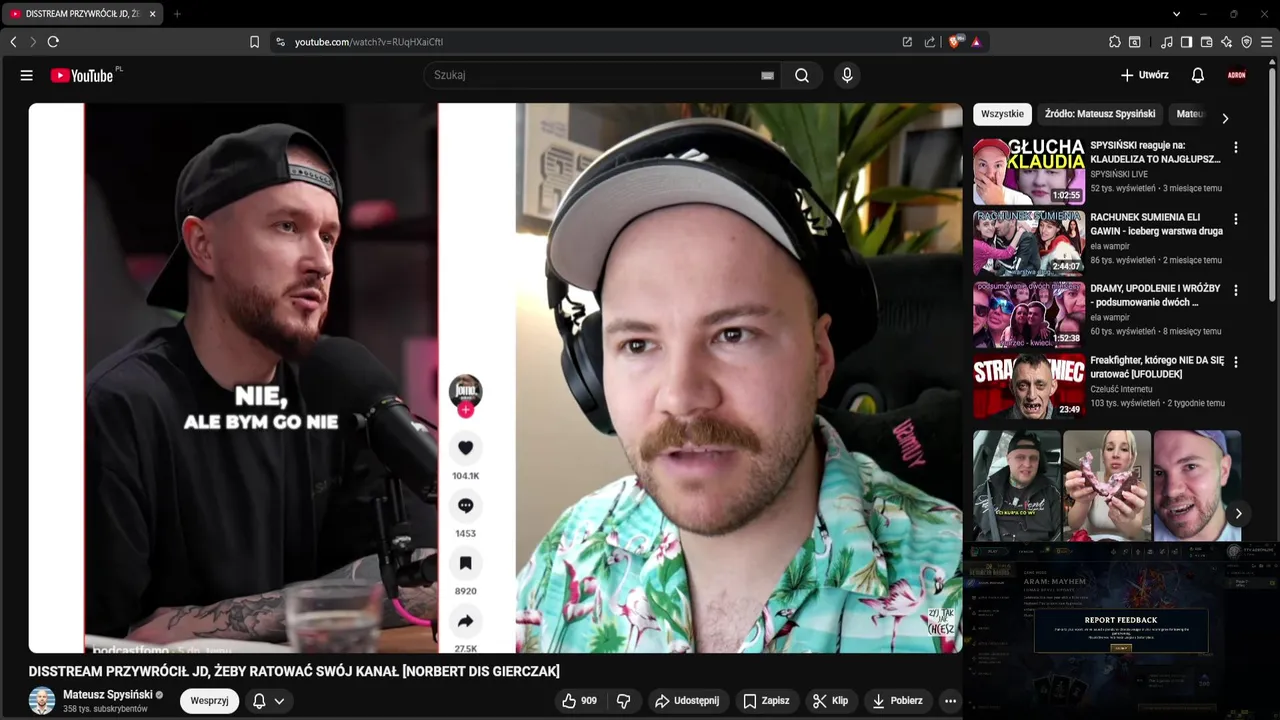Open the Leo AI sparkle icon
Image resolution: width=1280 pixels, height=720 pixels.
1226,42
